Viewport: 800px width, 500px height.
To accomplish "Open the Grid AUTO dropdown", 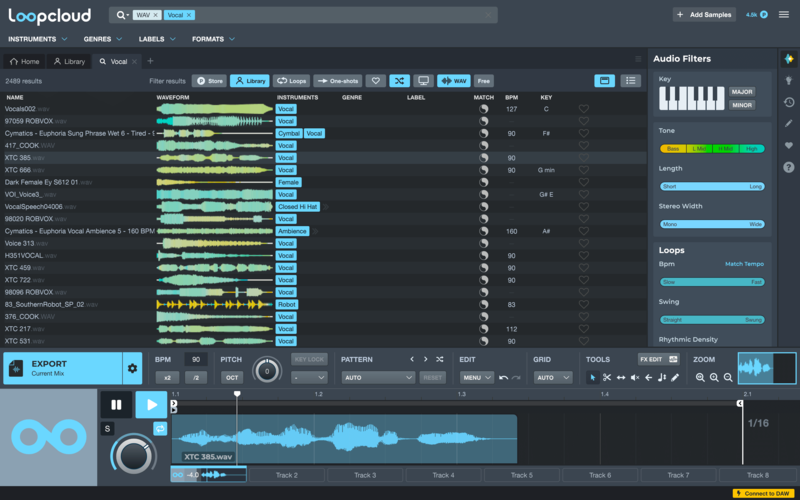I will tap(553, 378).
